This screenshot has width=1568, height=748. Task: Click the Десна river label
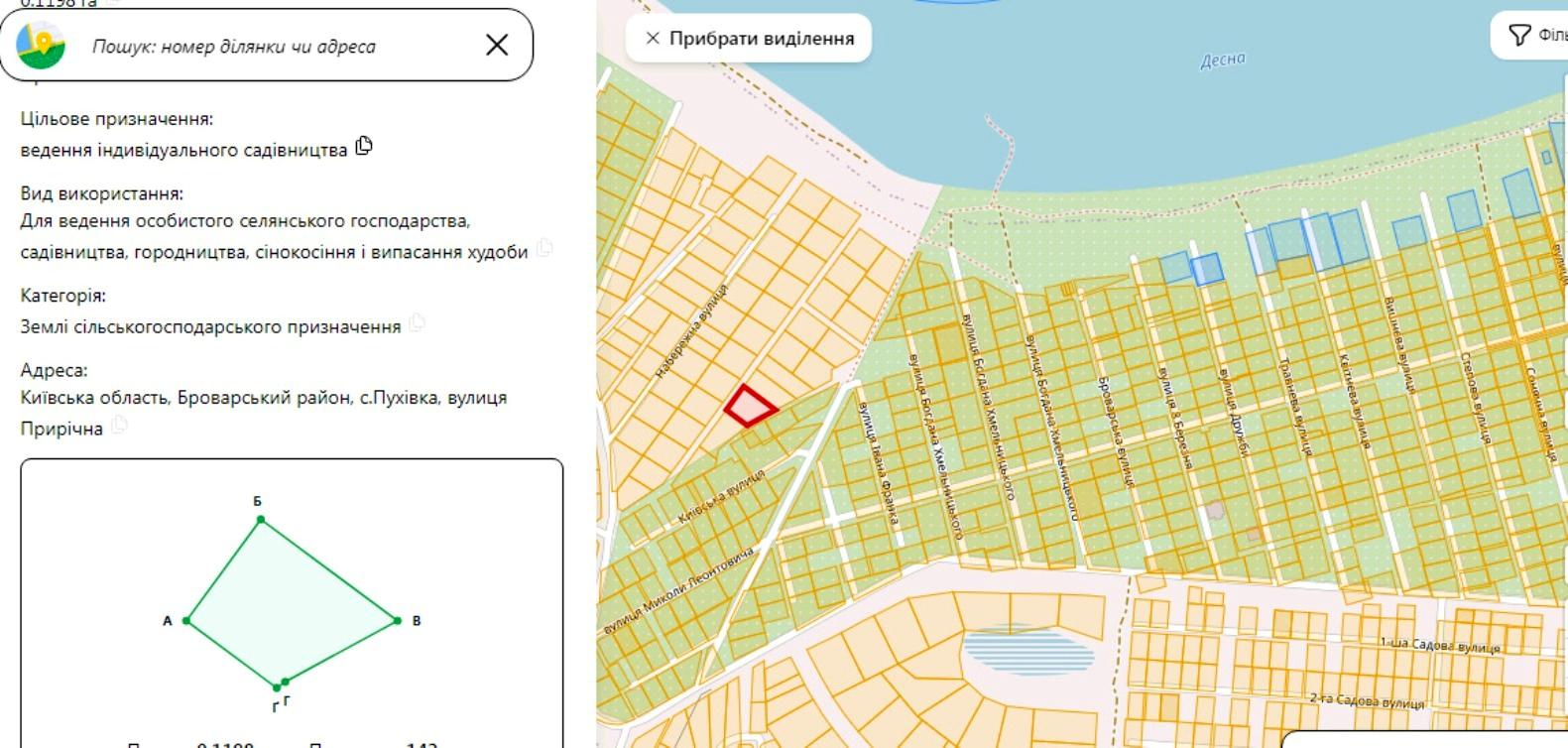pyautogui.click(x=1222, y=61)
